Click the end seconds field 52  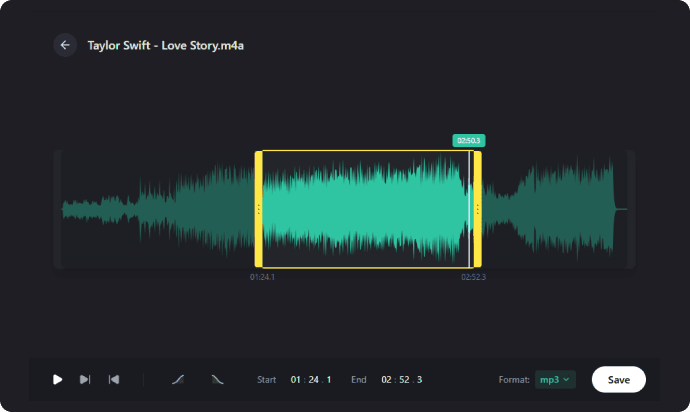pos(404,379)
